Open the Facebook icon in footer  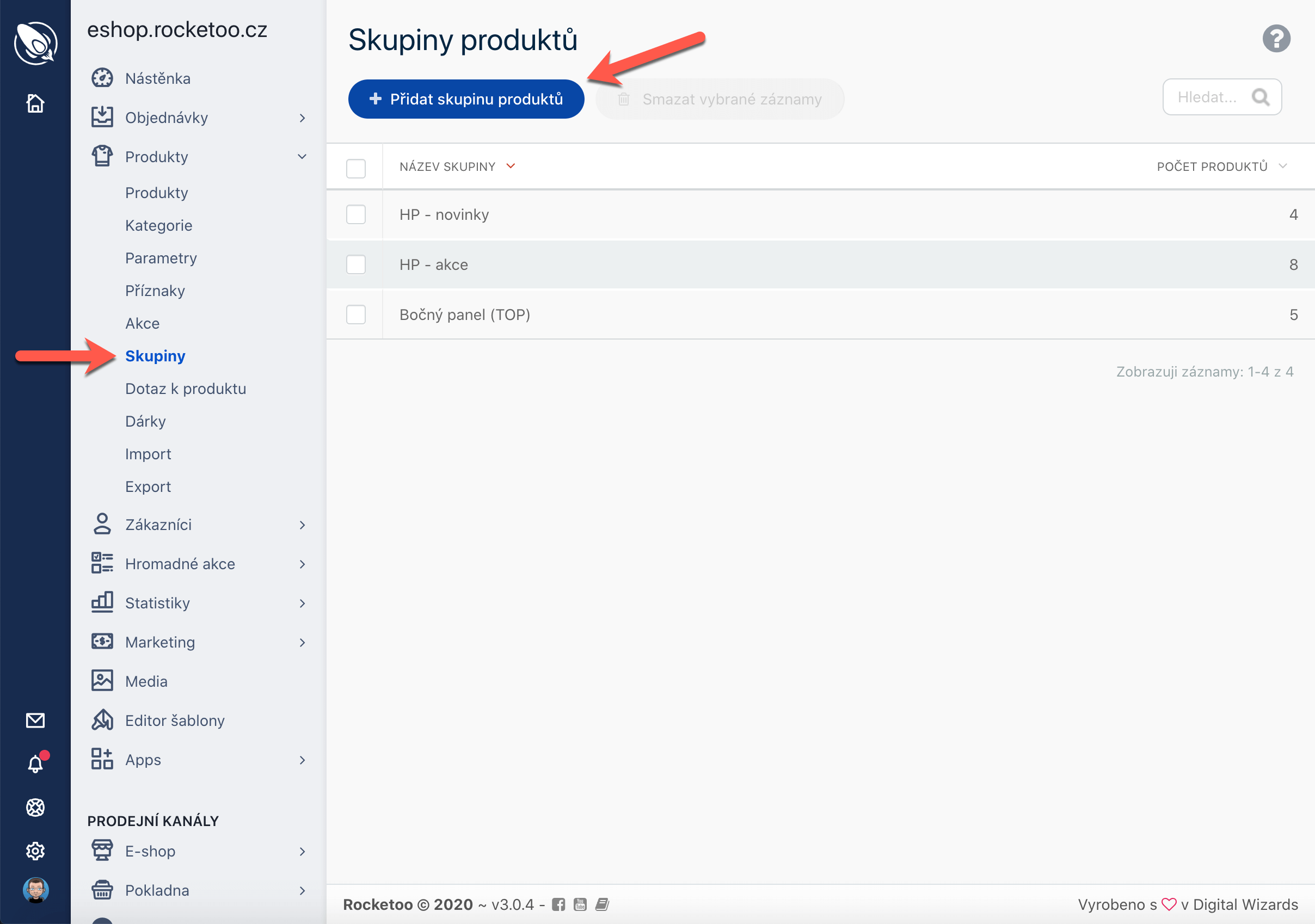558,904
